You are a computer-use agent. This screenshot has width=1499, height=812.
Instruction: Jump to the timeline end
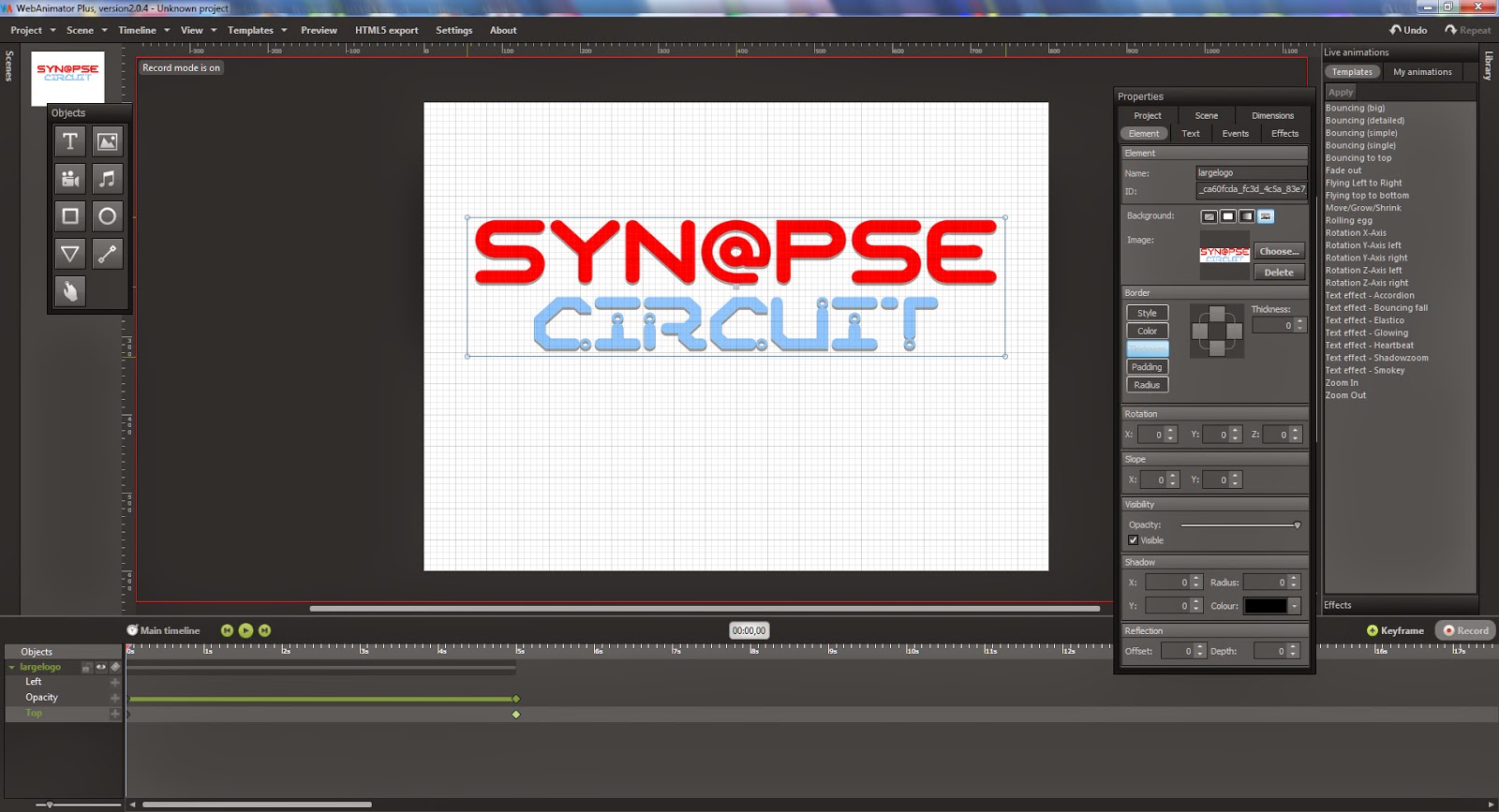tap(264, 630)
